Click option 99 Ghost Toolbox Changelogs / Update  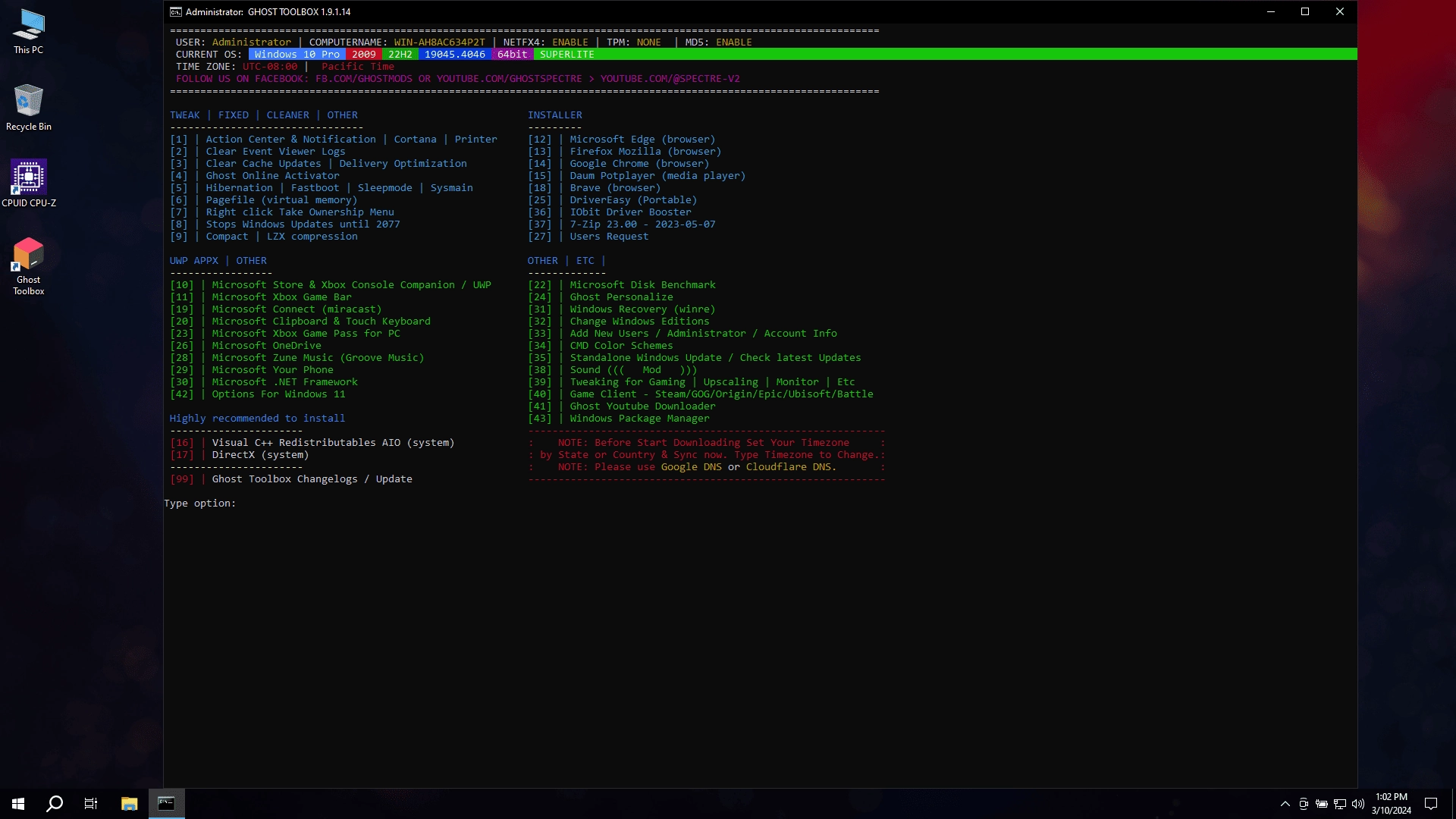coord(291,479)
